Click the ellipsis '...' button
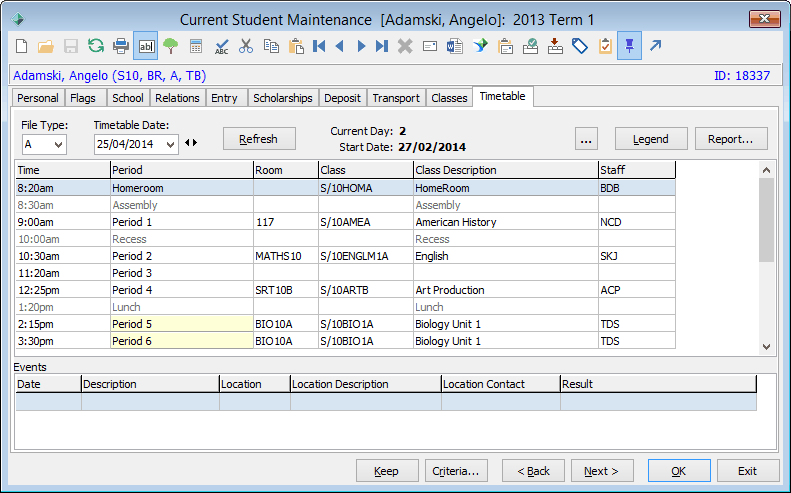This screenshot has width=791, height=493. click(x=586, y=139)
